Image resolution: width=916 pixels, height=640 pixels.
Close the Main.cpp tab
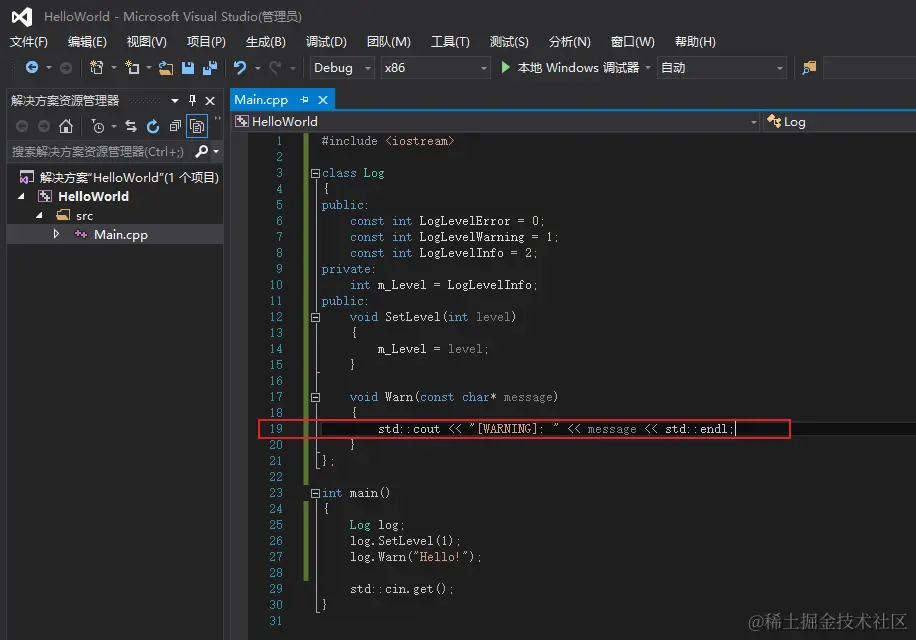click(x=322, y=100)
